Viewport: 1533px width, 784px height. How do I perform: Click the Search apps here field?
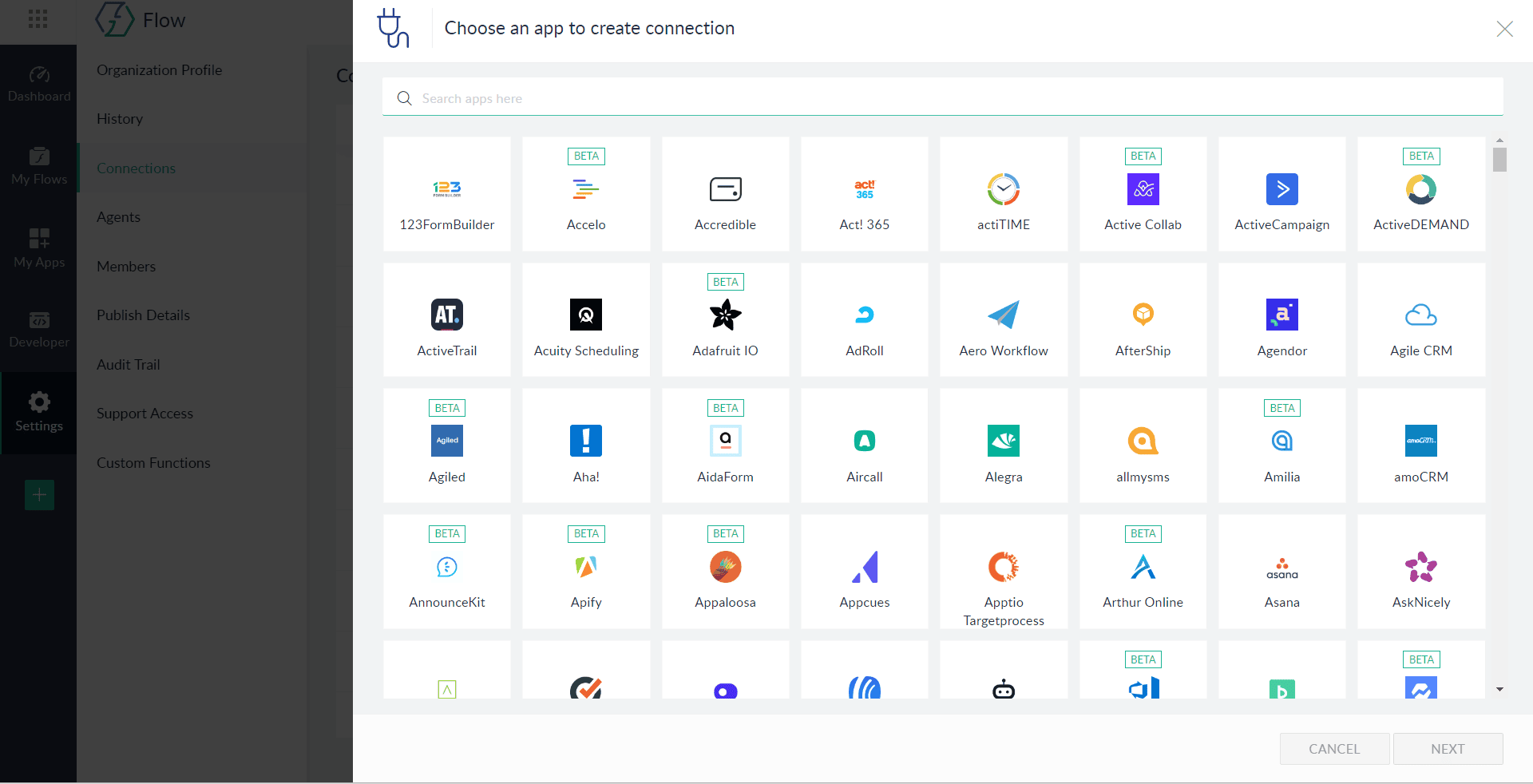click(x=942, y=98)
